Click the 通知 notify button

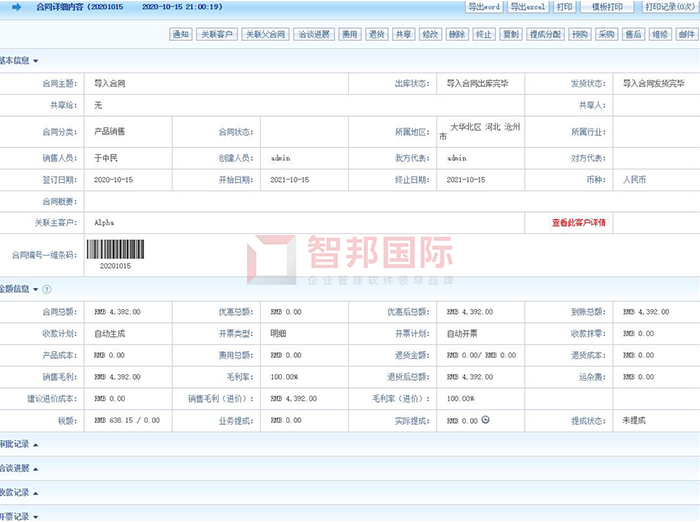(181, 34)
